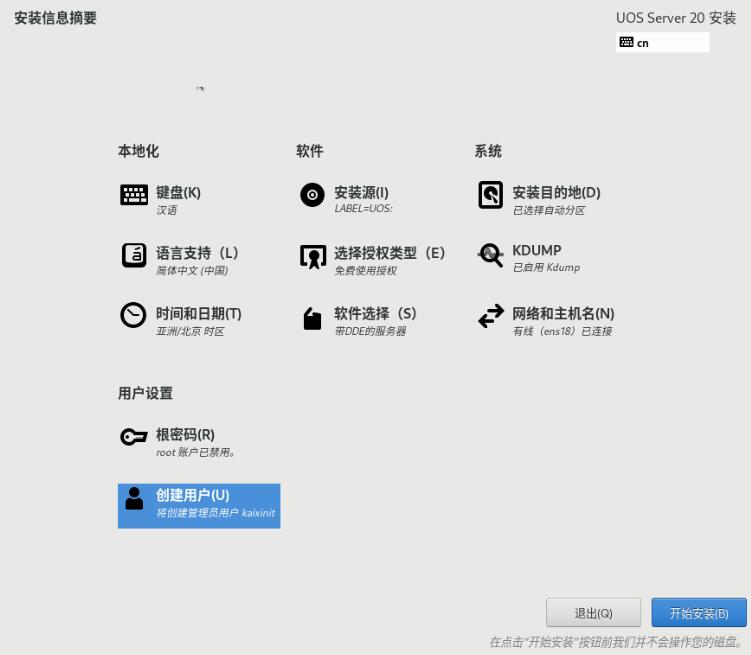Click the language support icon
The height and width of the screenshot is (655, 751).
click(134, 256)
